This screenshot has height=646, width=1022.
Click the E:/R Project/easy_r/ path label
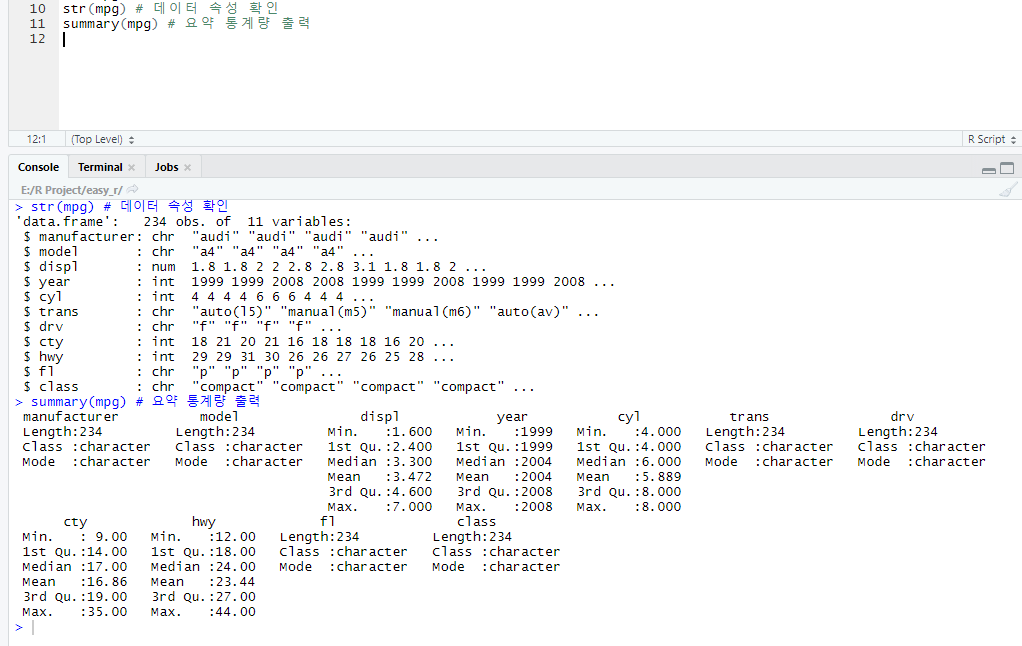point(72,190)
